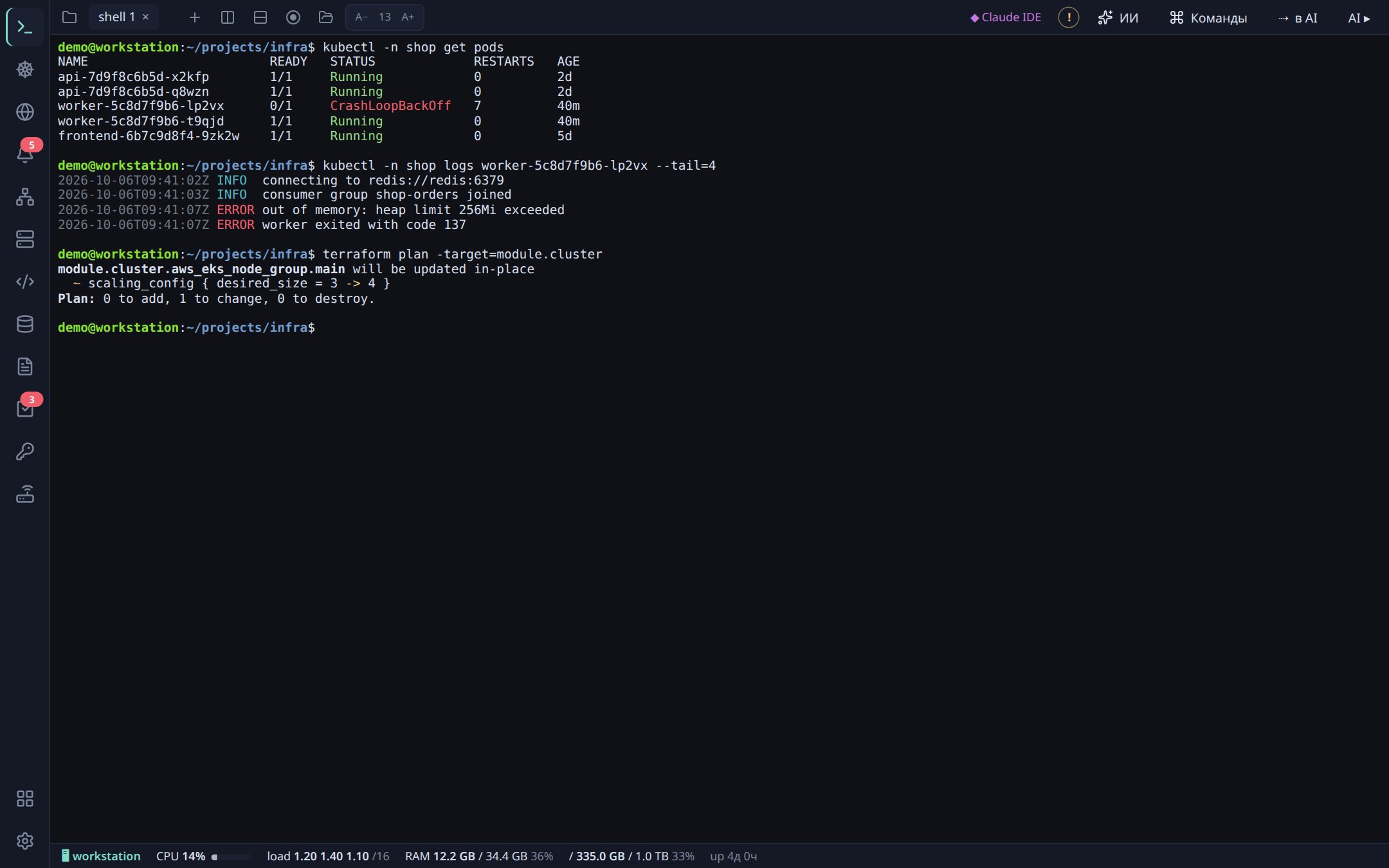Screen dimensions: 1389x868
Task: Open the database sidebar icon
Action: (25, 324)
